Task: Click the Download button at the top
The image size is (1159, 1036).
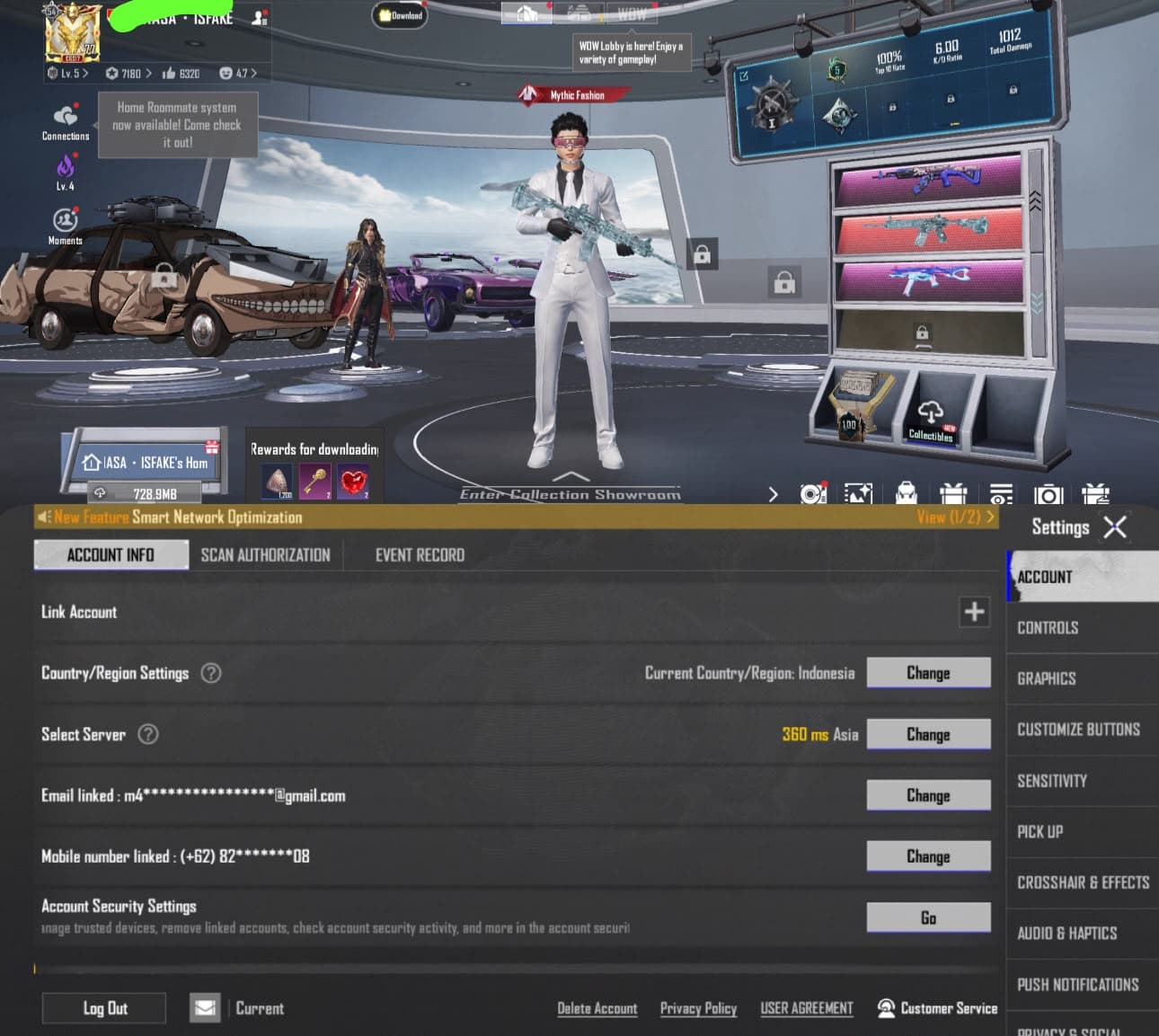Action: click(400, 15)
